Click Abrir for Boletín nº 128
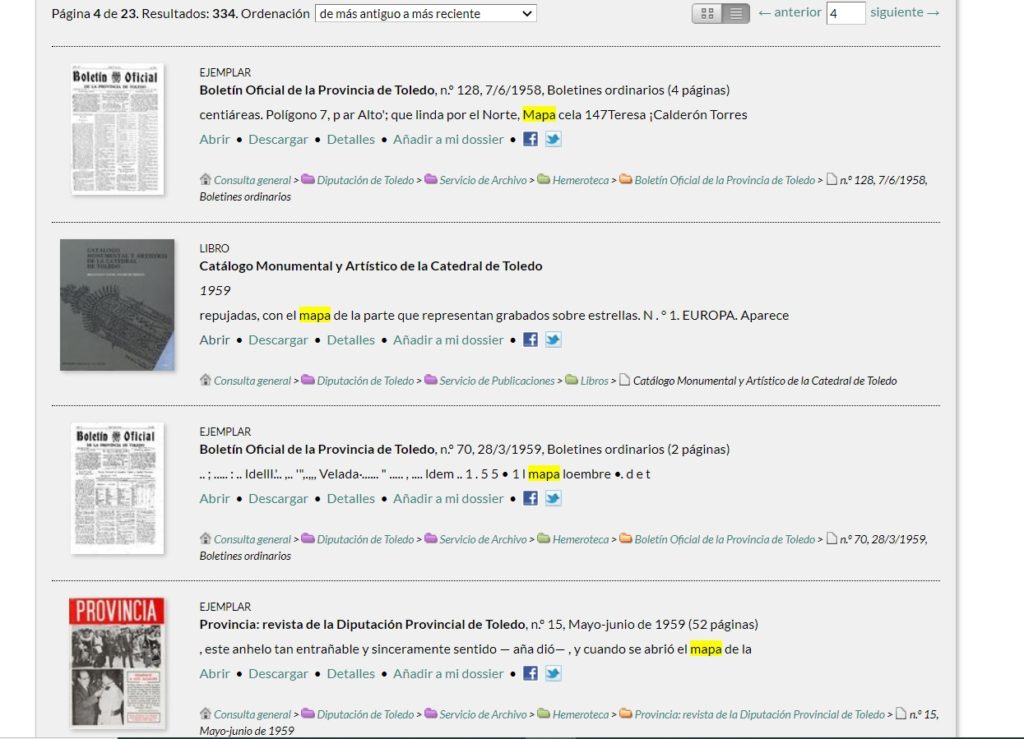This screenshot has width=1024, height=739. (215, 139)
